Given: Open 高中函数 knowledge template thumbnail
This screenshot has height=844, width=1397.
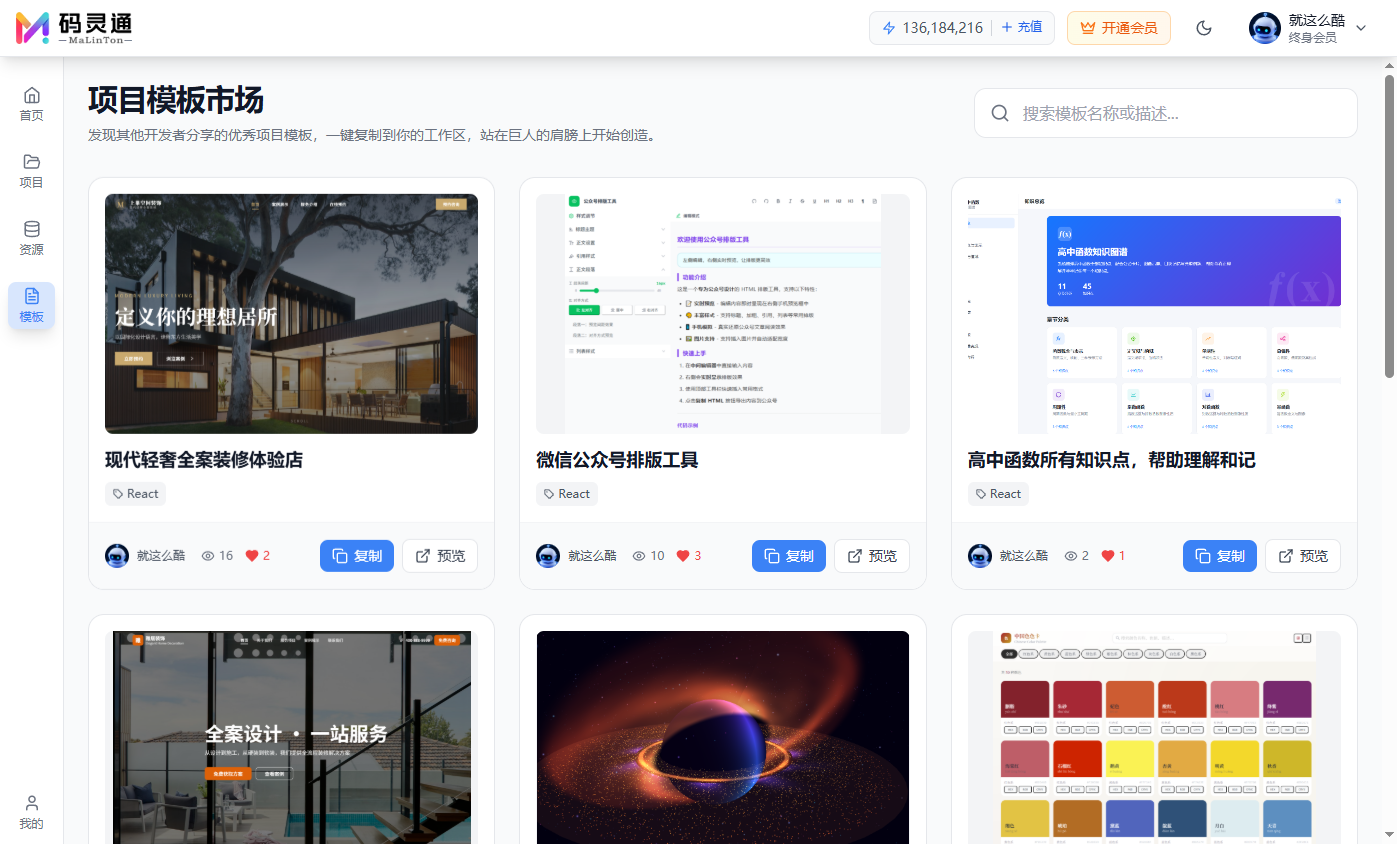Looking at the screenshot, I should (x=1154, y=314).
